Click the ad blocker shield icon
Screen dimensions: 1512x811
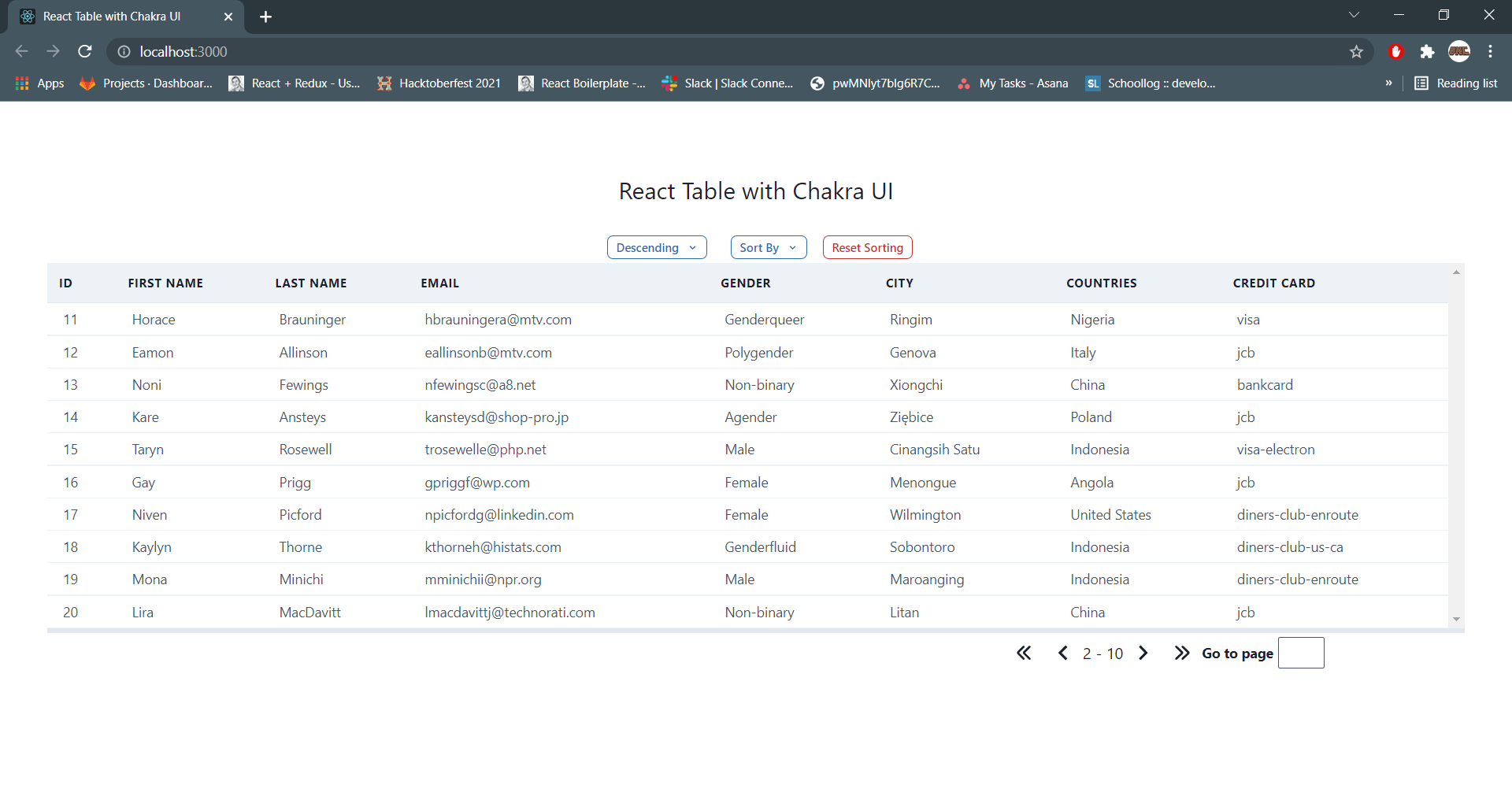1395,51
